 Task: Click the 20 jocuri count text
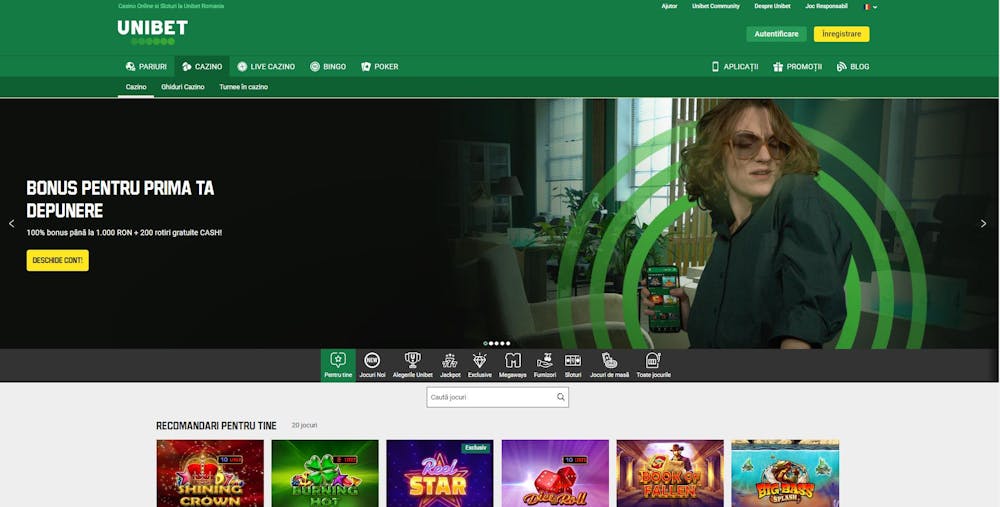(x=304, y=425)
